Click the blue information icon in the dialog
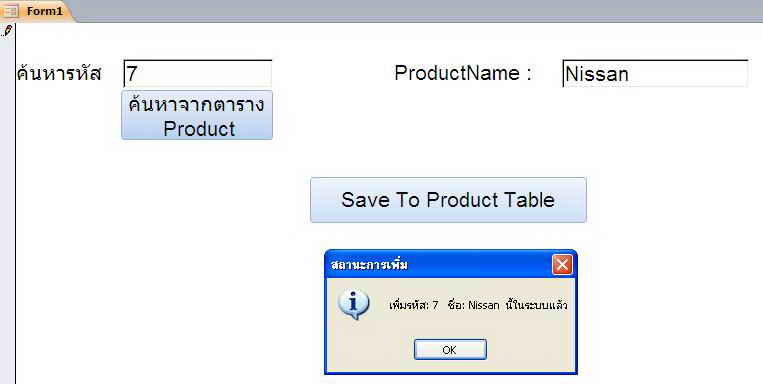This screenshot has height=384, width=763. 354,305
